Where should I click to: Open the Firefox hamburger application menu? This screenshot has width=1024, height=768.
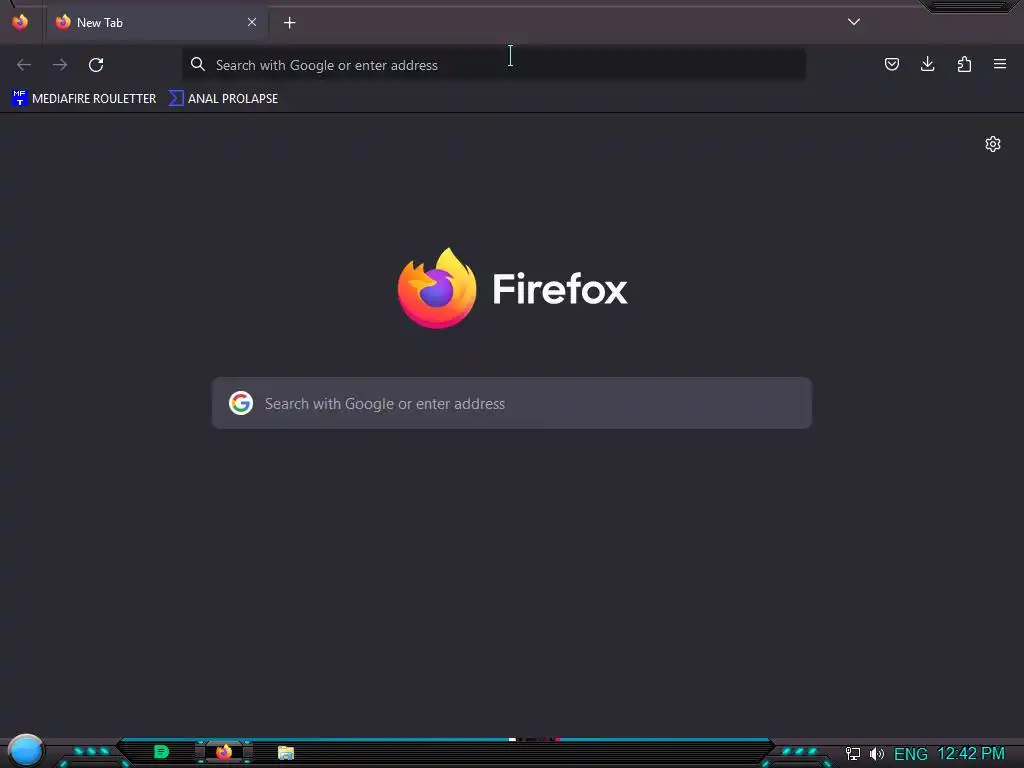1000,64
